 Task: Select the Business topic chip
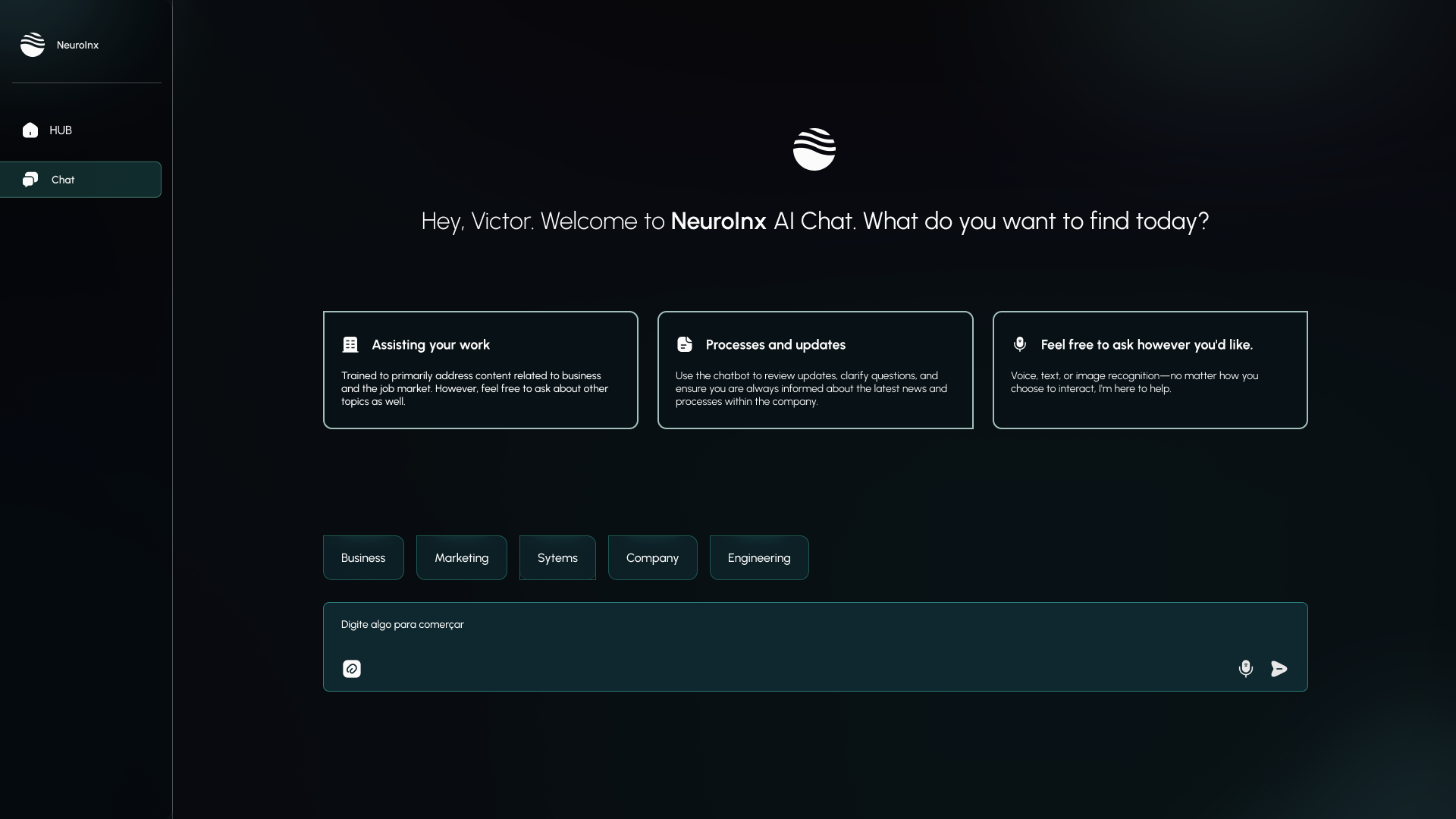pos(363,558)
